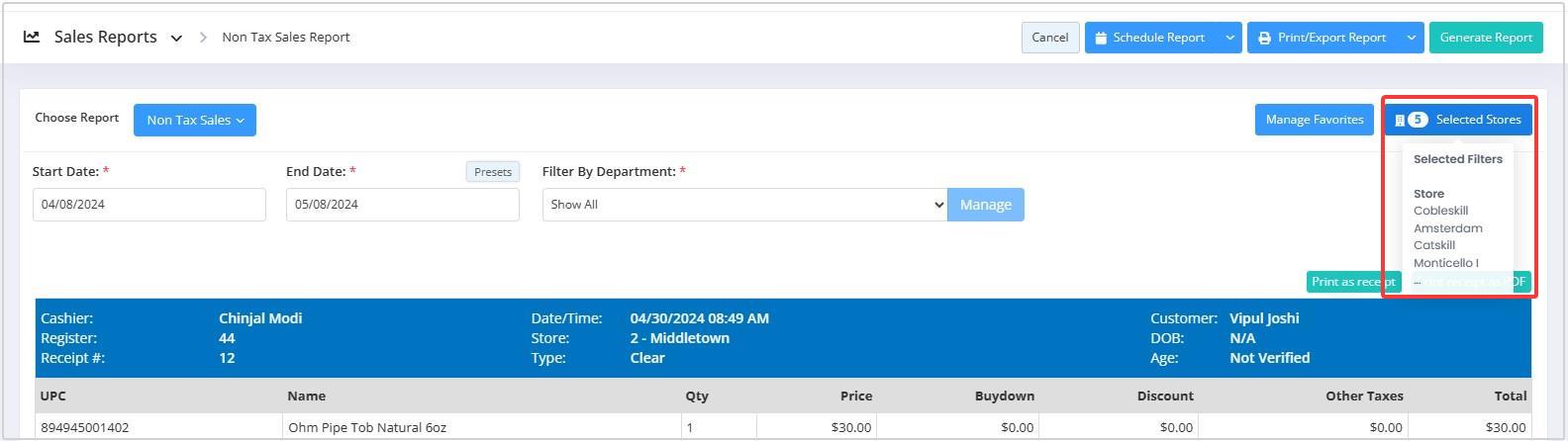1568x441 pixels.
Task: Open the Non Tax Sales report chooser
Action: click(195, 120)
